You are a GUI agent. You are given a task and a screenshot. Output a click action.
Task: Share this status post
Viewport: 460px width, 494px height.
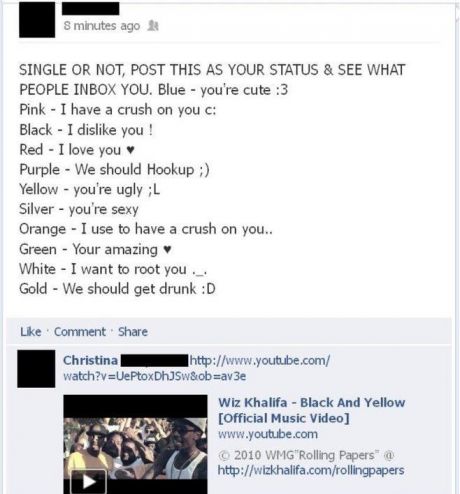[x=133, y=332]
